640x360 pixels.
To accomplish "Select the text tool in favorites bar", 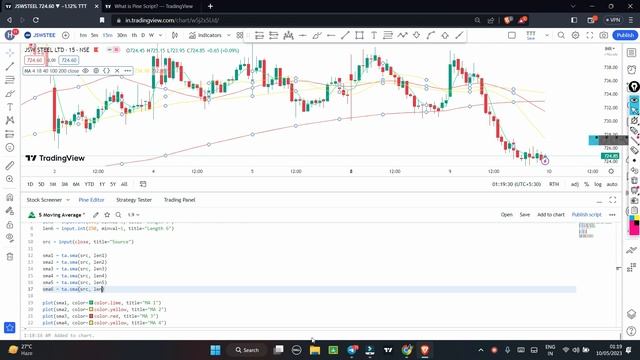I will click(373, 36).
